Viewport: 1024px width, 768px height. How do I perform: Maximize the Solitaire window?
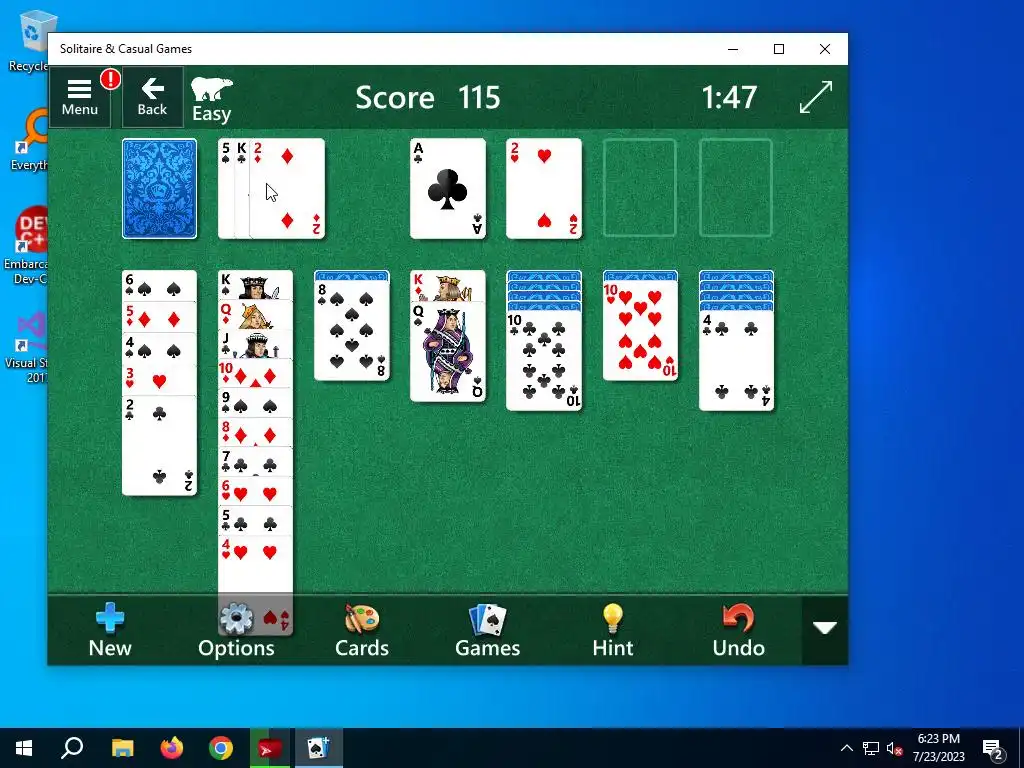point(778,49)
